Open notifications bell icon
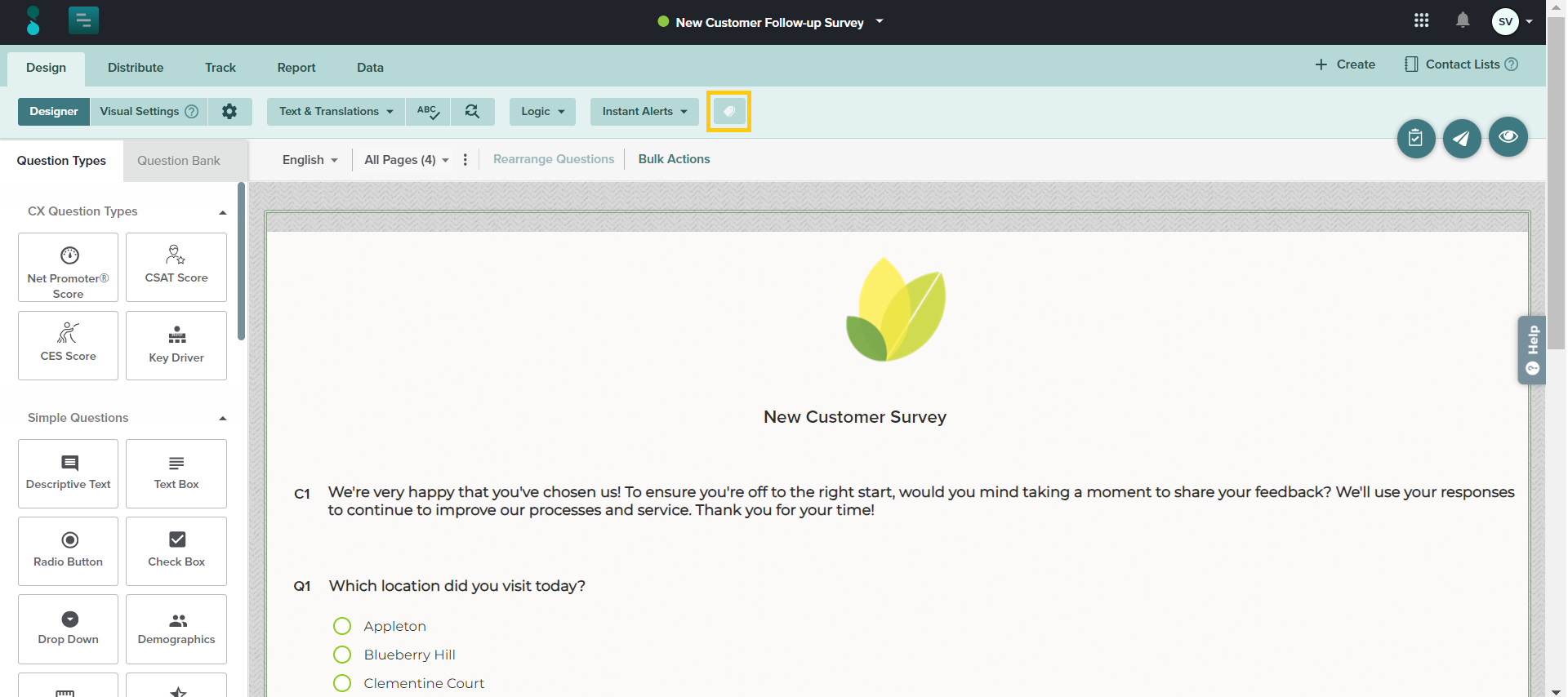The width and height of the screenshot is (1568, 697). 1462,21
